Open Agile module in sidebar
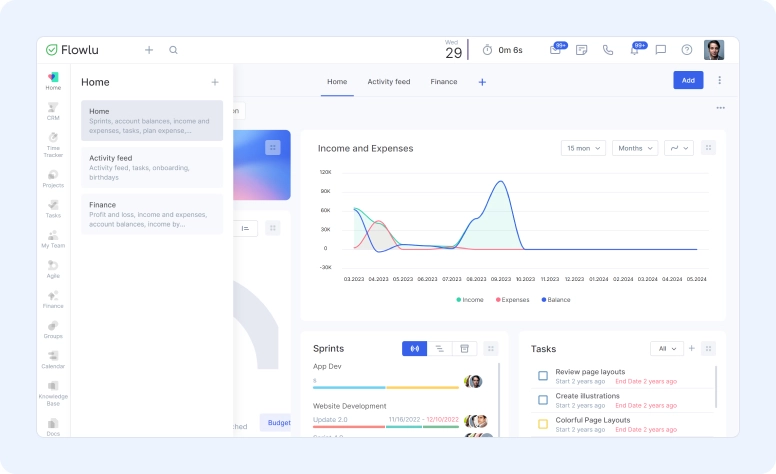The width and height of the screenshot is (776, 474). pos(53,270)
